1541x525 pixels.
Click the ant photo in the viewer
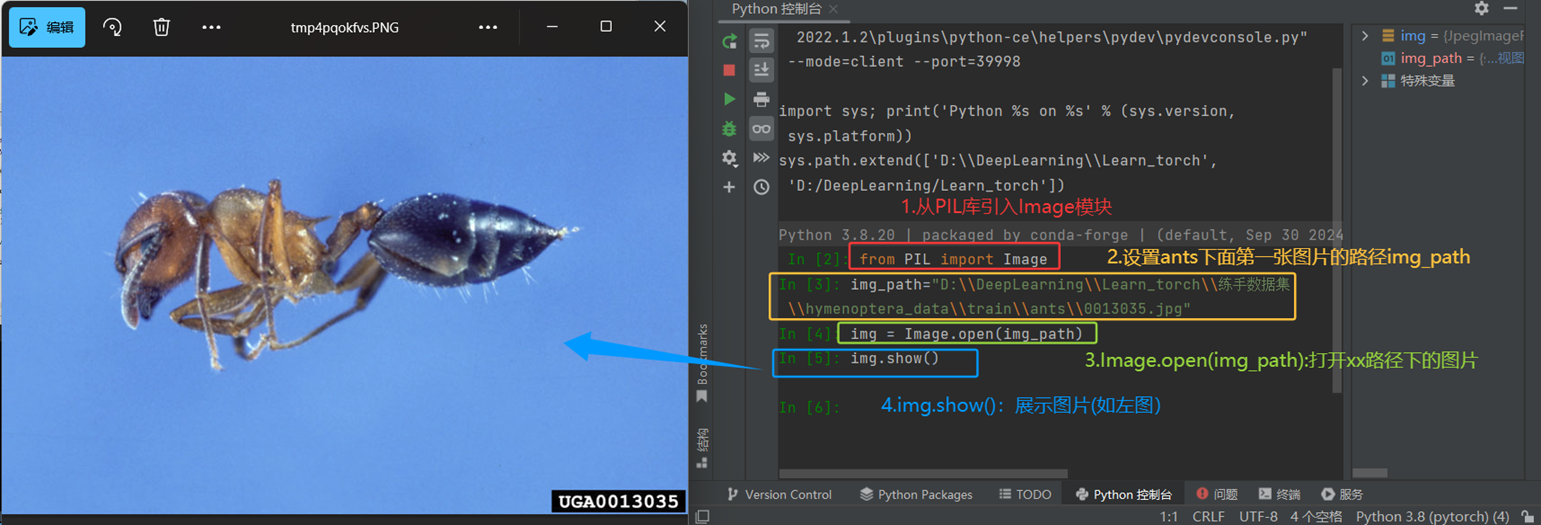pyautogui.click(x=344, y=285)
